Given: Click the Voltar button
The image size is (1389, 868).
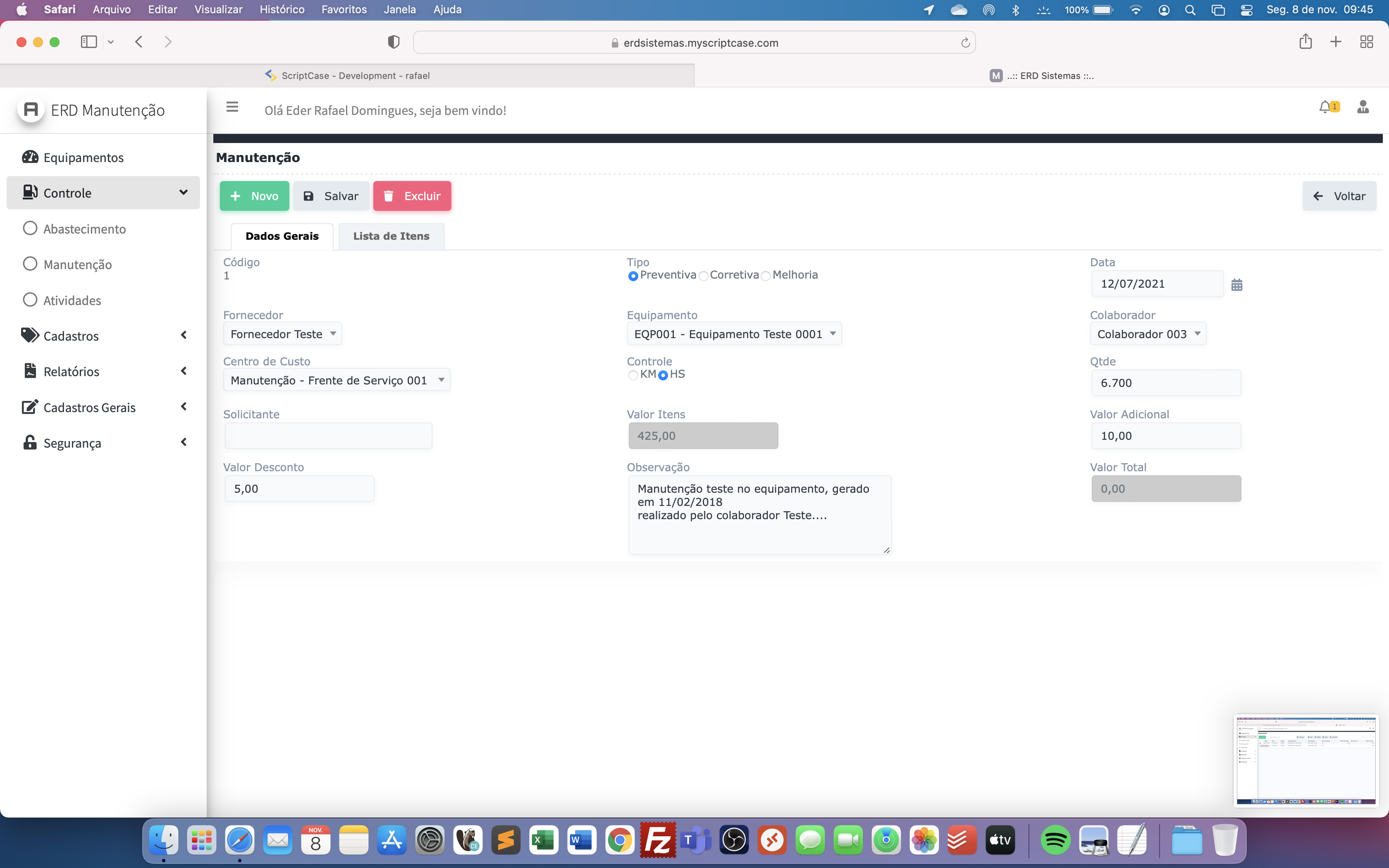Looking at the screenshot, I should [x=1340, y=196].
